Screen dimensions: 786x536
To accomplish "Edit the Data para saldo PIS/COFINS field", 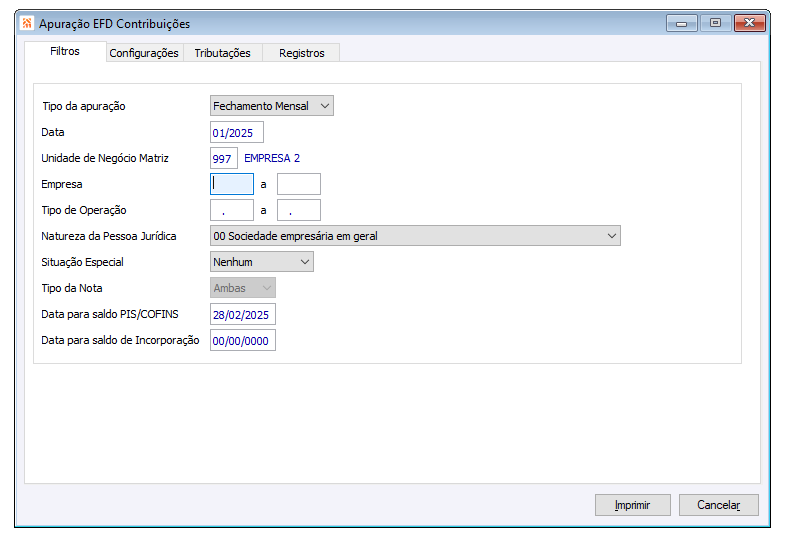I will point(243,314).
